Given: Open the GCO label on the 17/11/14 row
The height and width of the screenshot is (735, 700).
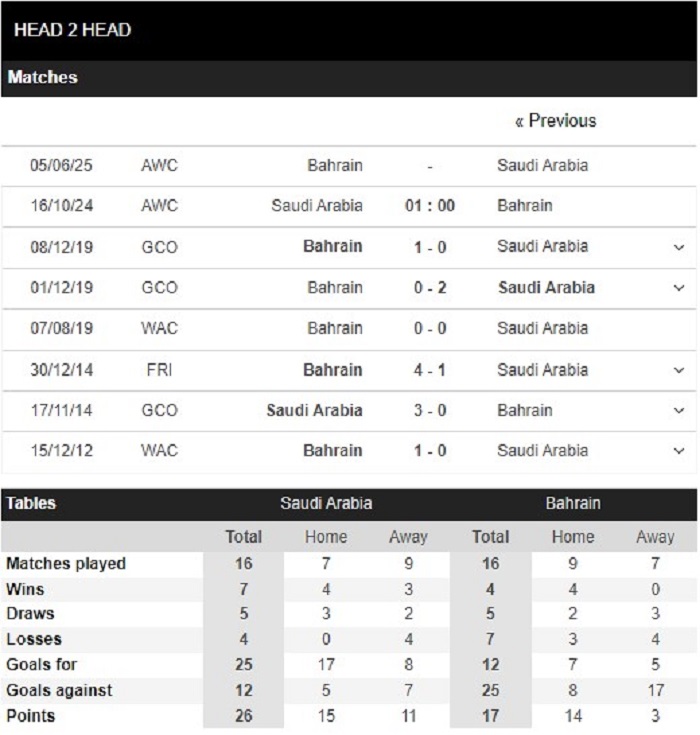Looking at the screenshot, I should pos(159,410).
